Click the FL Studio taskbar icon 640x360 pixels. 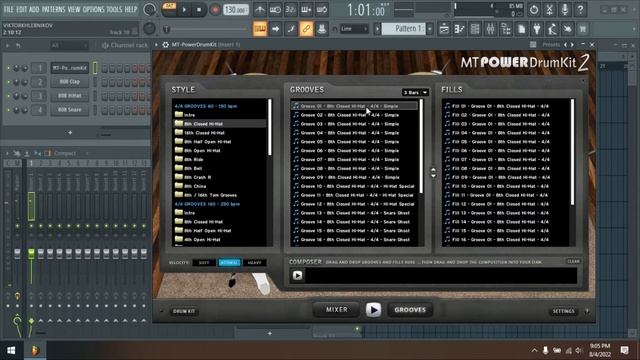35,350
